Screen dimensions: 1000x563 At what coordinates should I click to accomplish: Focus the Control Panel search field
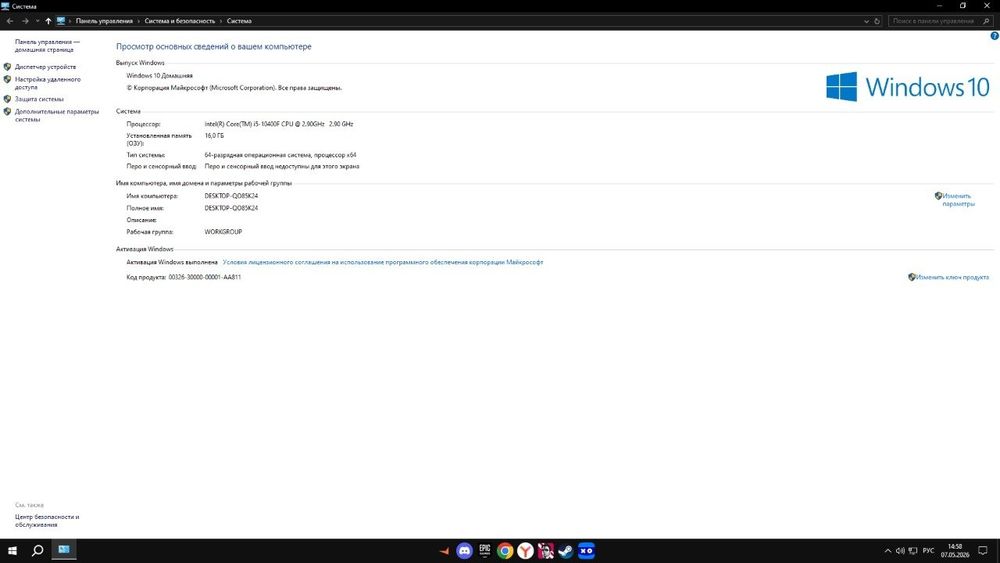(934, 21)
